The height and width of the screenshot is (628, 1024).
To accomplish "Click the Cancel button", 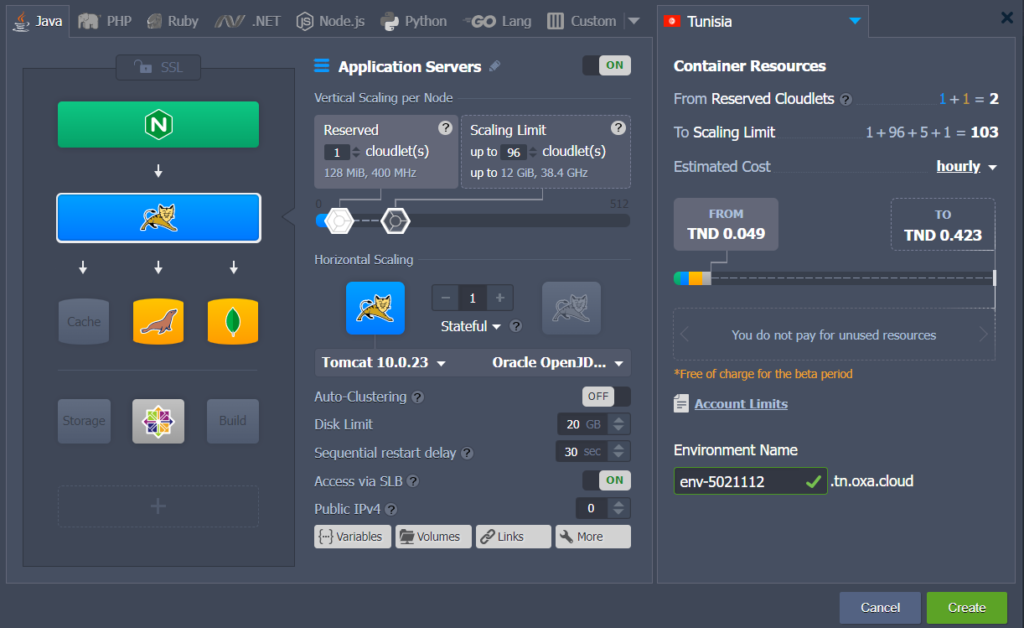I will (x=880, y=608).
